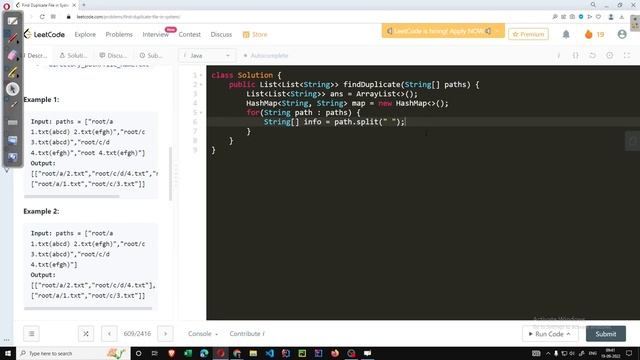The height and width of the screenshot is (360, 640).
Task: Open Interview in the navigation bar
Action: click(156, 35)
